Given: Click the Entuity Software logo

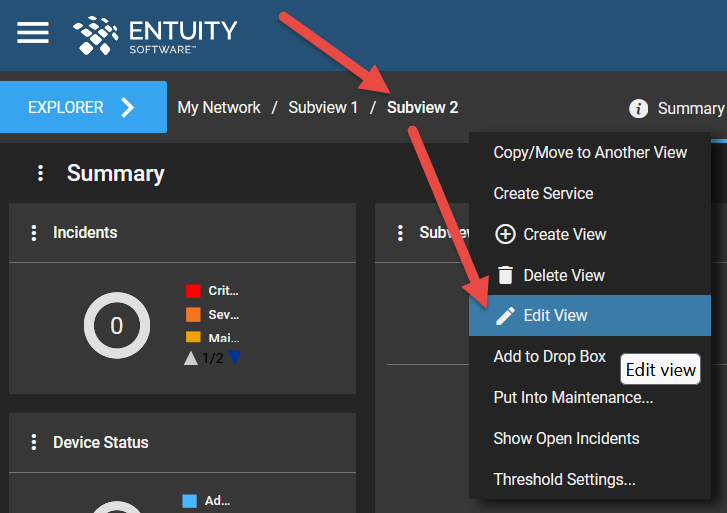Looking at the screenshot, I should point(155,35).
